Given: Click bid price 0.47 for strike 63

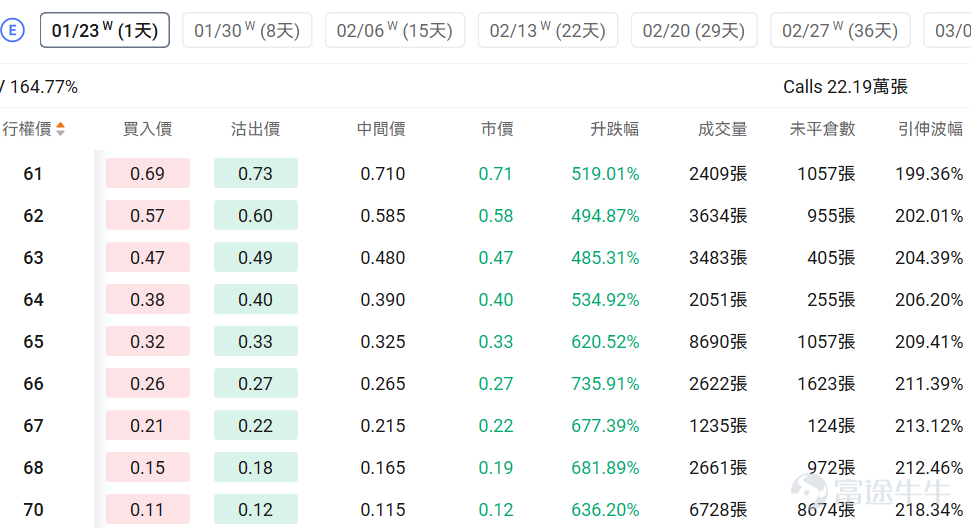Looking at the screenshot, I should coord(147,258).
